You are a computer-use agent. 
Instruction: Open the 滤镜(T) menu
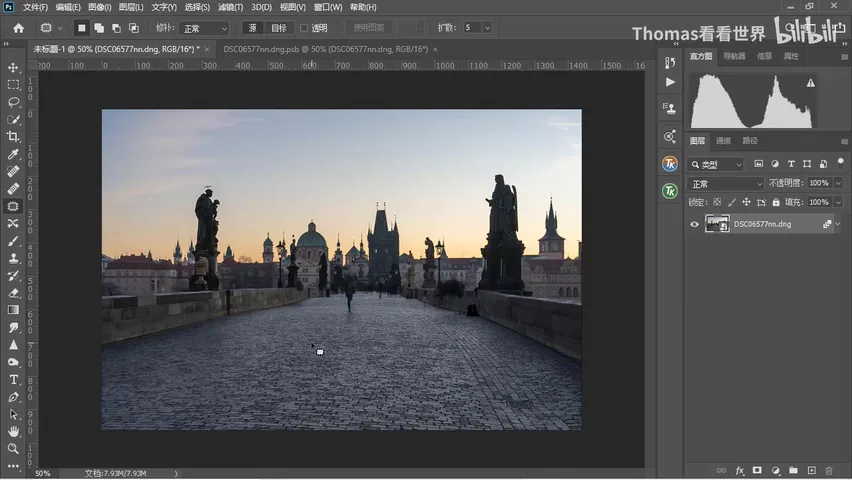[230, 7]
